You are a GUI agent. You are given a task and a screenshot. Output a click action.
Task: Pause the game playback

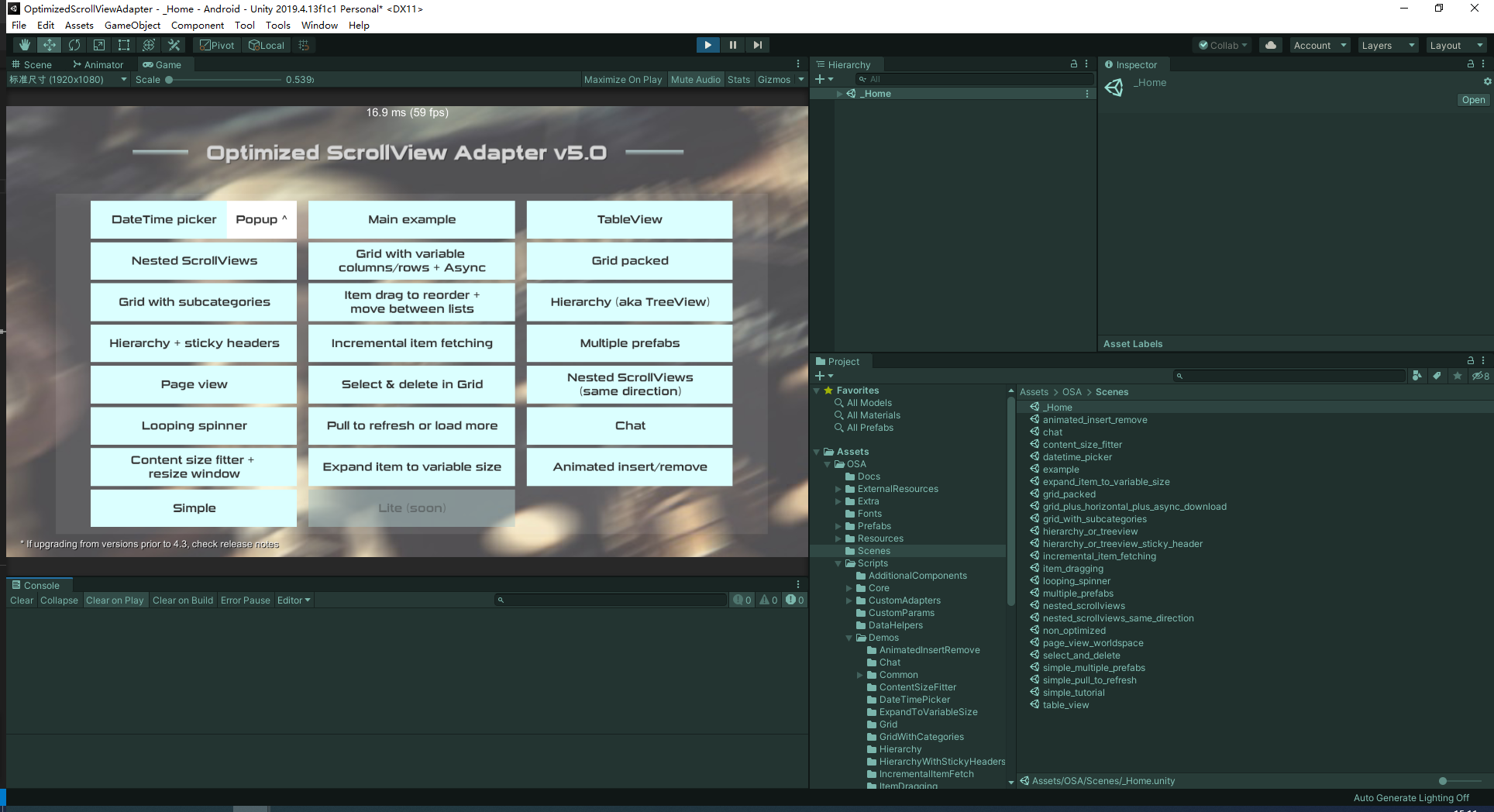click(732, 45)
